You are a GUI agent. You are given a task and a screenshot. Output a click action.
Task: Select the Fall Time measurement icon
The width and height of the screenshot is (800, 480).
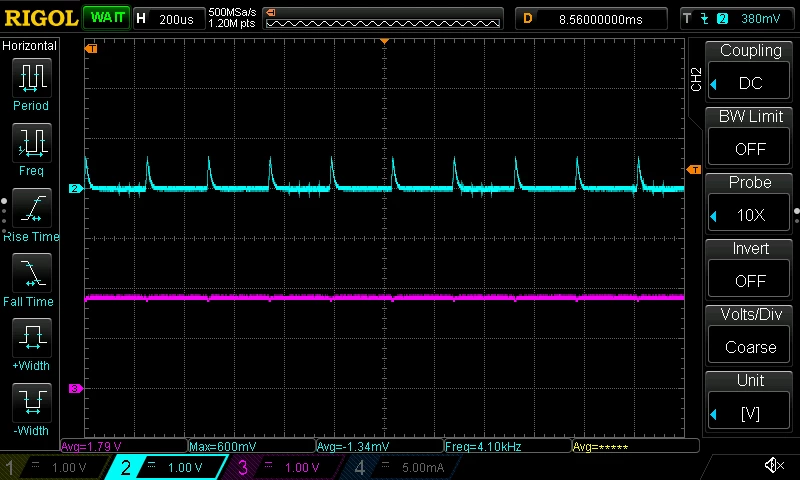[32, 272]
